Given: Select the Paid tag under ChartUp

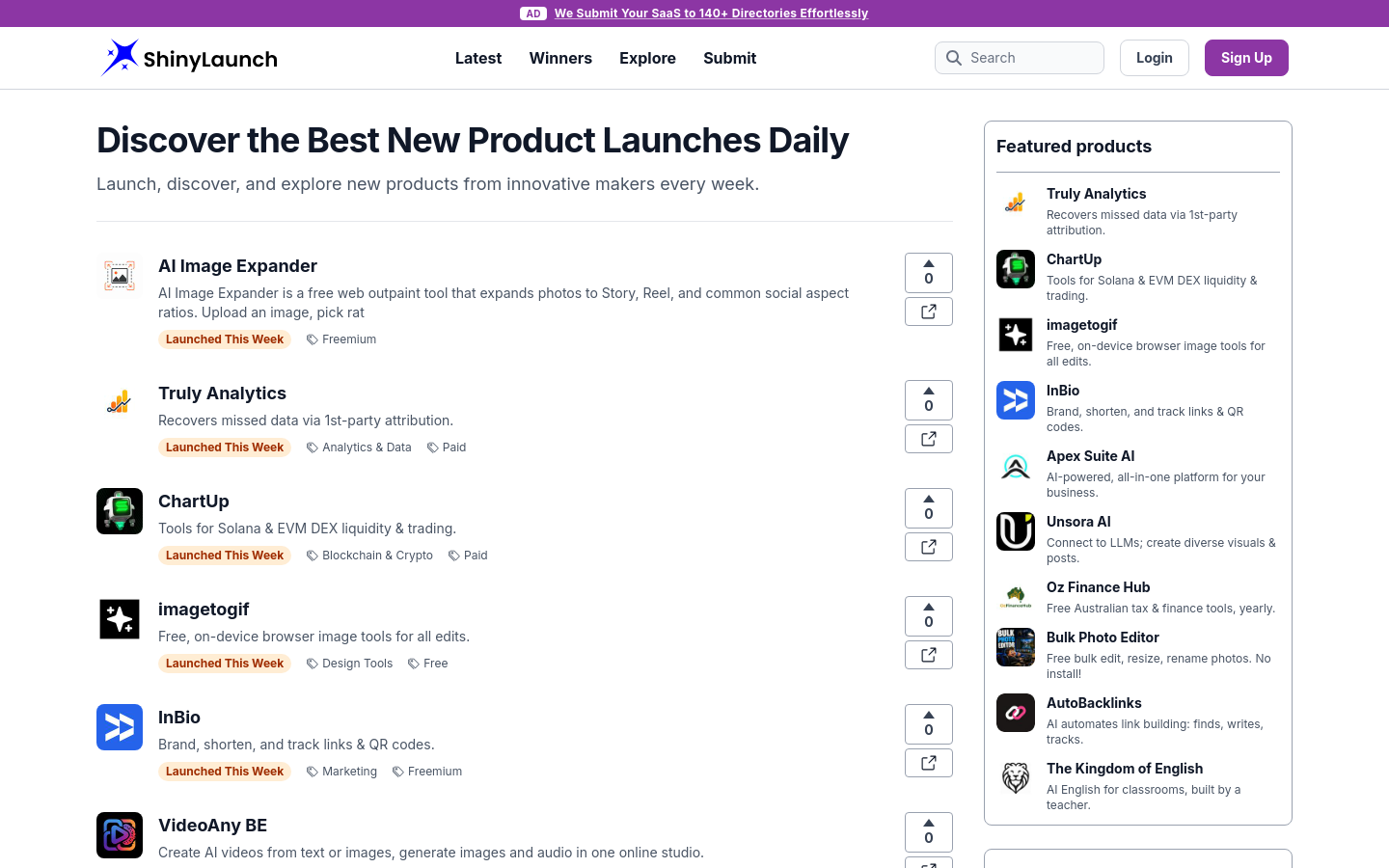Looking at the screenshot, I should [x=468, y=556].
